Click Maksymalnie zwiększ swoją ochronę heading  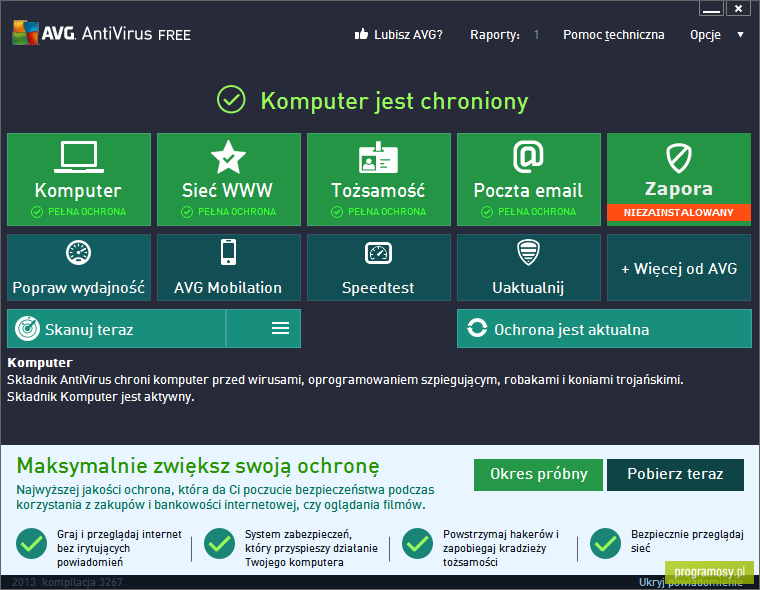point(198,466)
